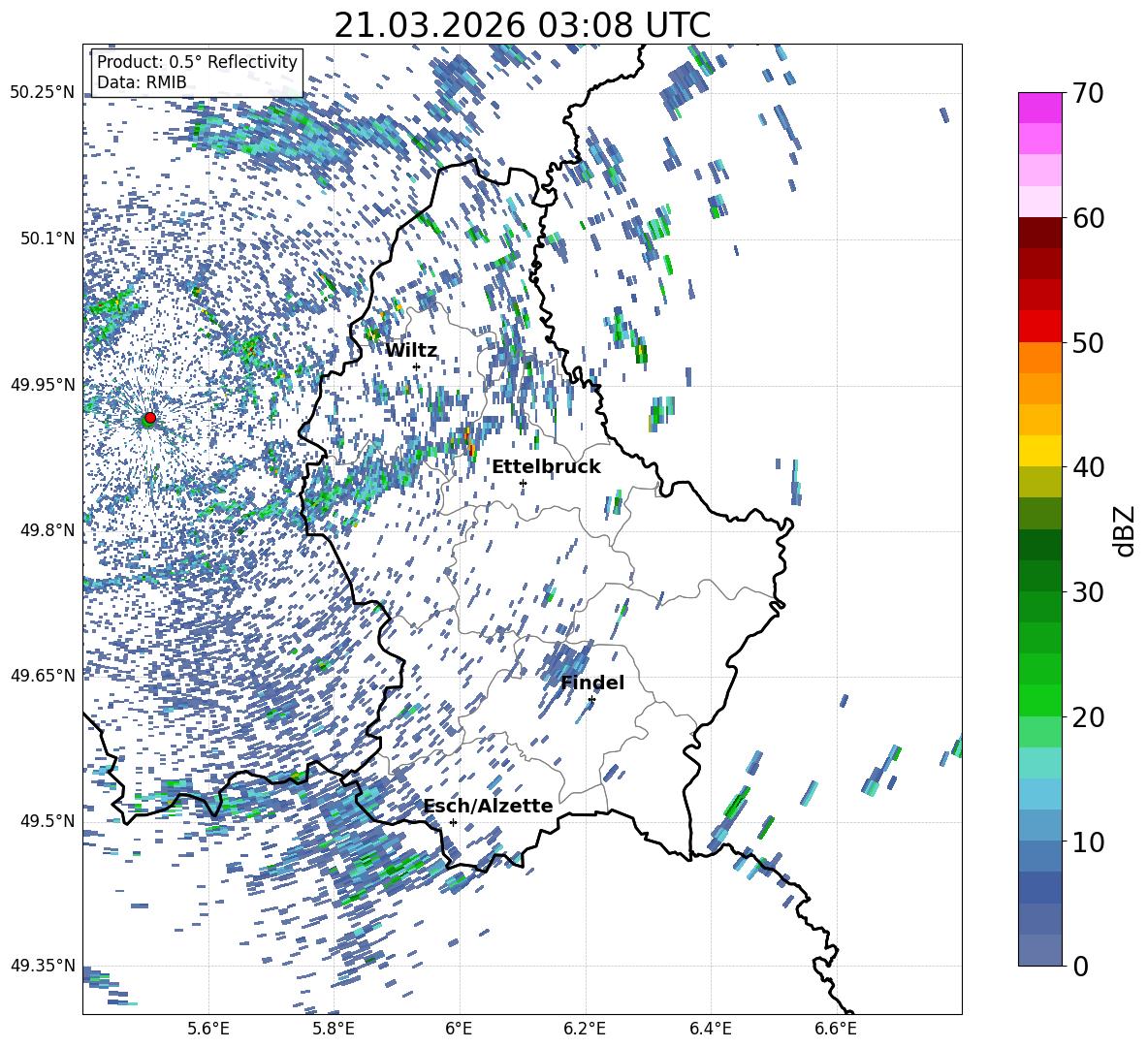Pick the top magenta colorbar band
1148x1048 pixels.
coord(1040,108)
